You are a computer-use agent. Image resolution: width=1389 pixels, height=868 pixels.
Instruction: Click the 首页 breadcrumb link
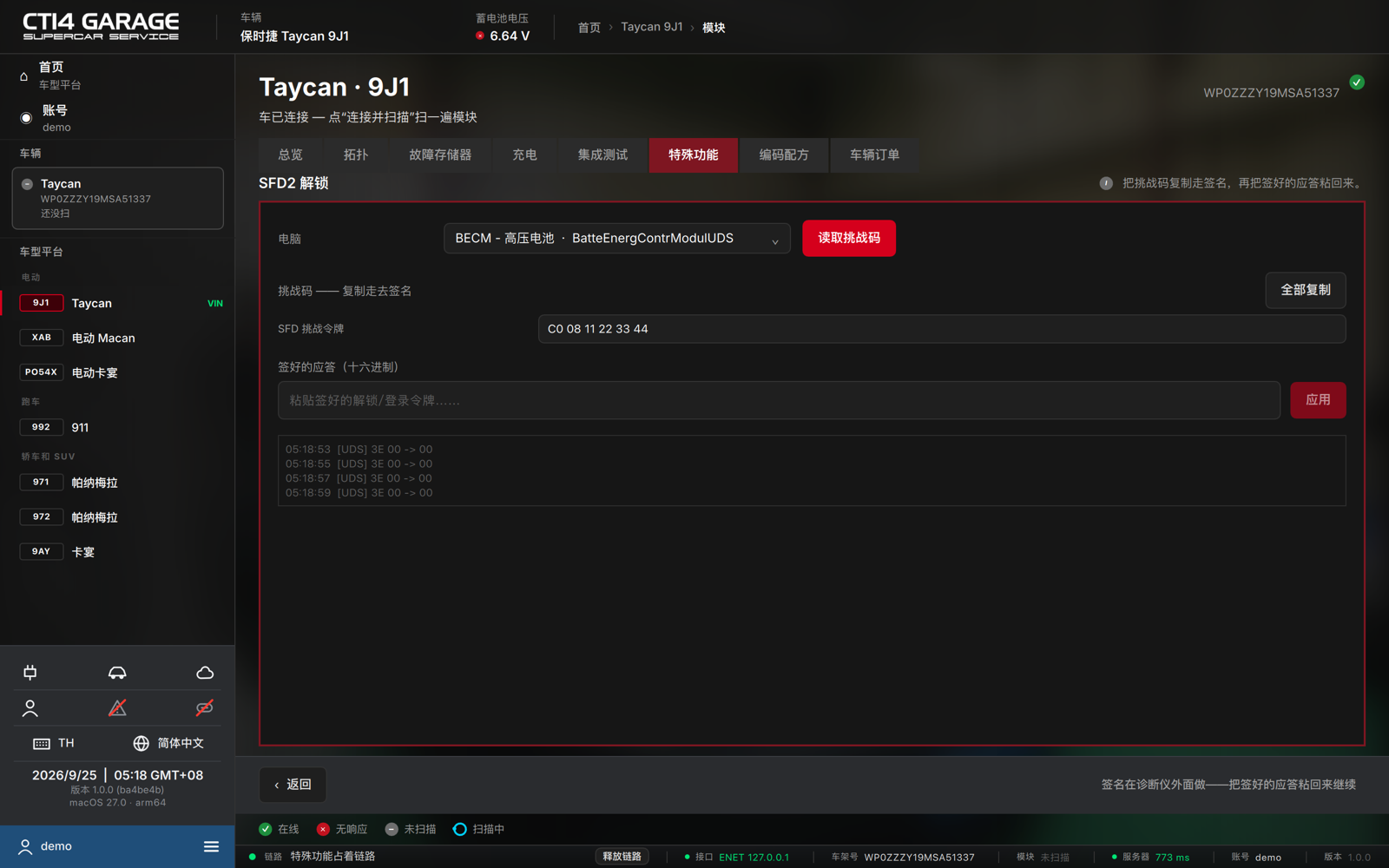(x=589, y=28)
